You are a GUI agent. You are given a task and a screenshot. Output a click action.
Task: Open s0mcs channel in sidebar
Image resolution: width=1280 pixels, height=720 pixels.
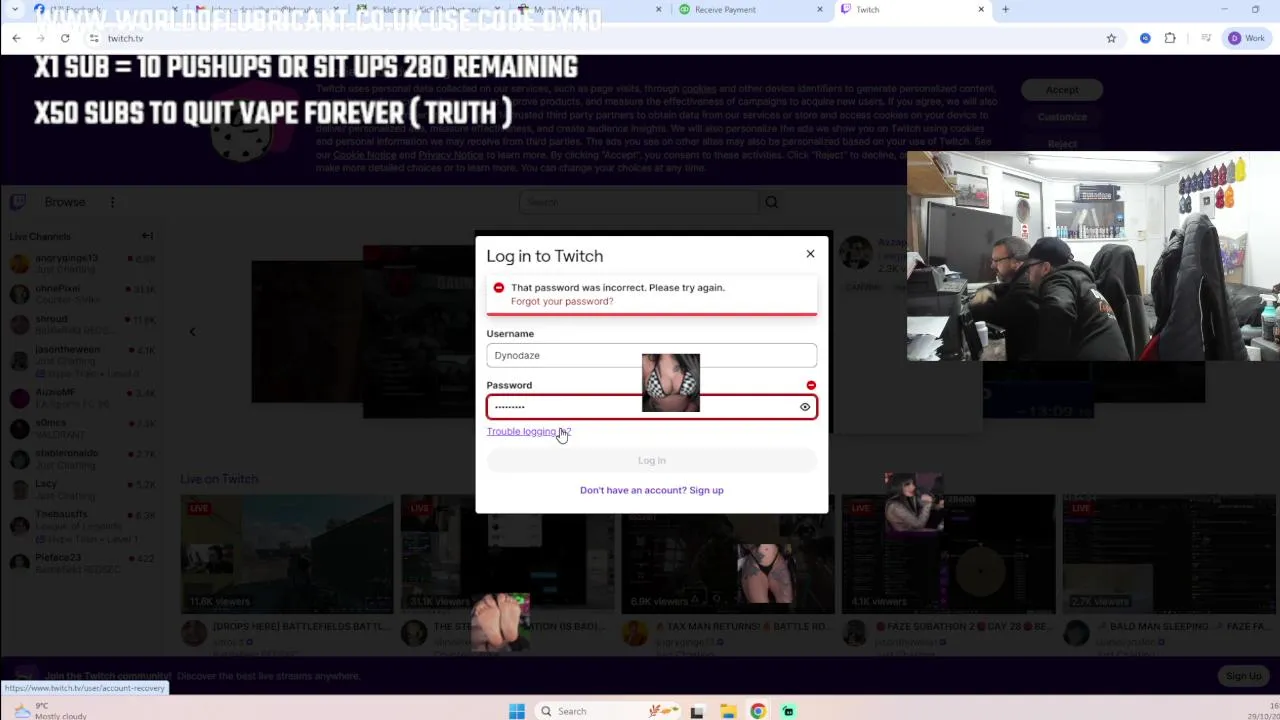coord(80,428)
